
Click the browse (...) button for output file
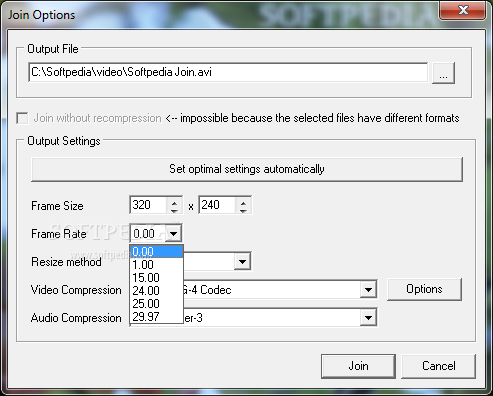click(x=443, y=73)
